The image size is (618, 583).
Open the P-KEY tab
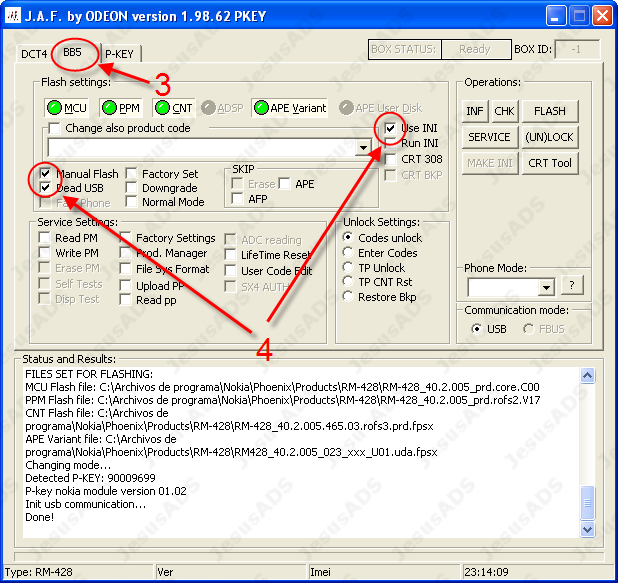[120, 54]
